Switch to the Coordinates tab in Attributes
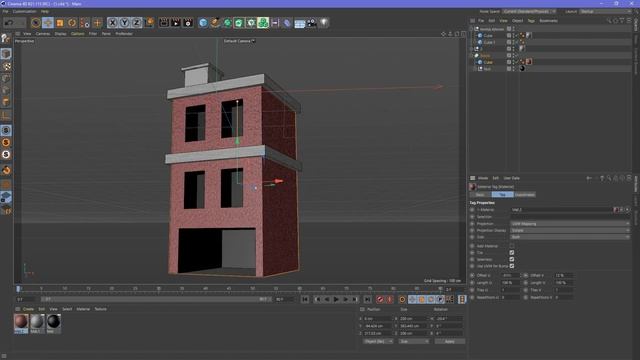640x360 pixels. click(x=524, y=195)
